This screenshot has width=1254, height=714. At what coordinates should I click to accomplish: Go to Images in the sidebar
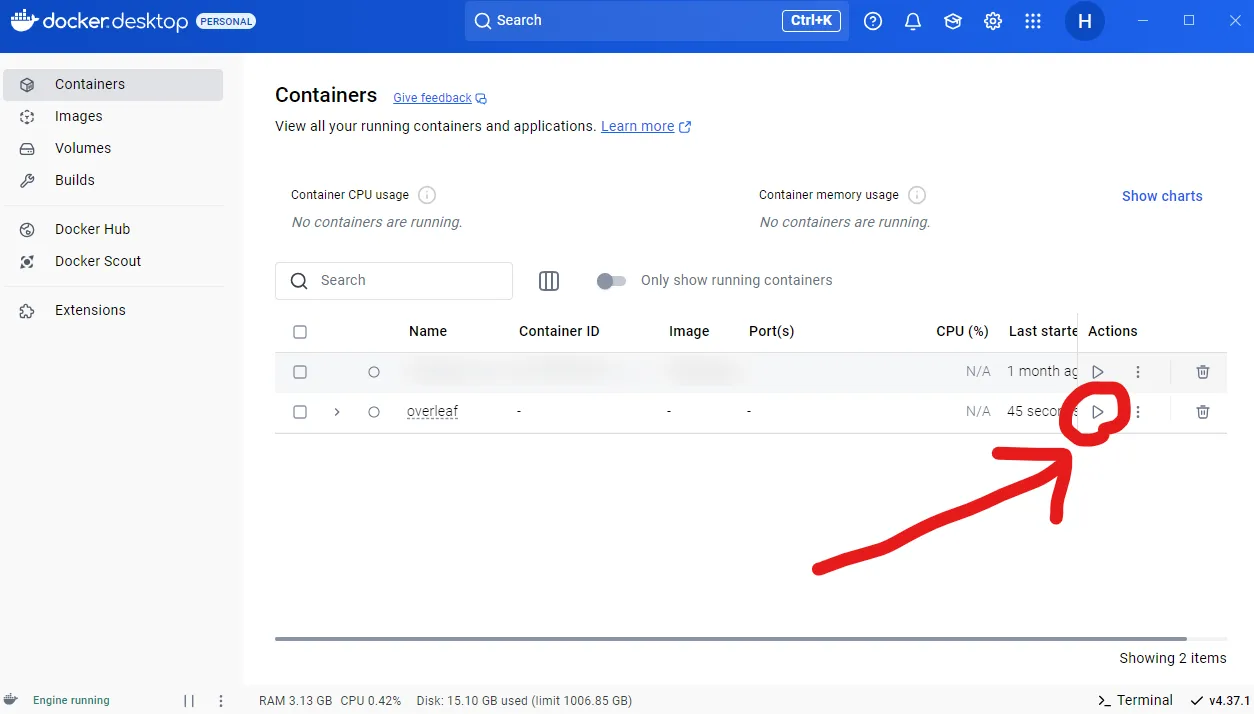coord(79,116)
